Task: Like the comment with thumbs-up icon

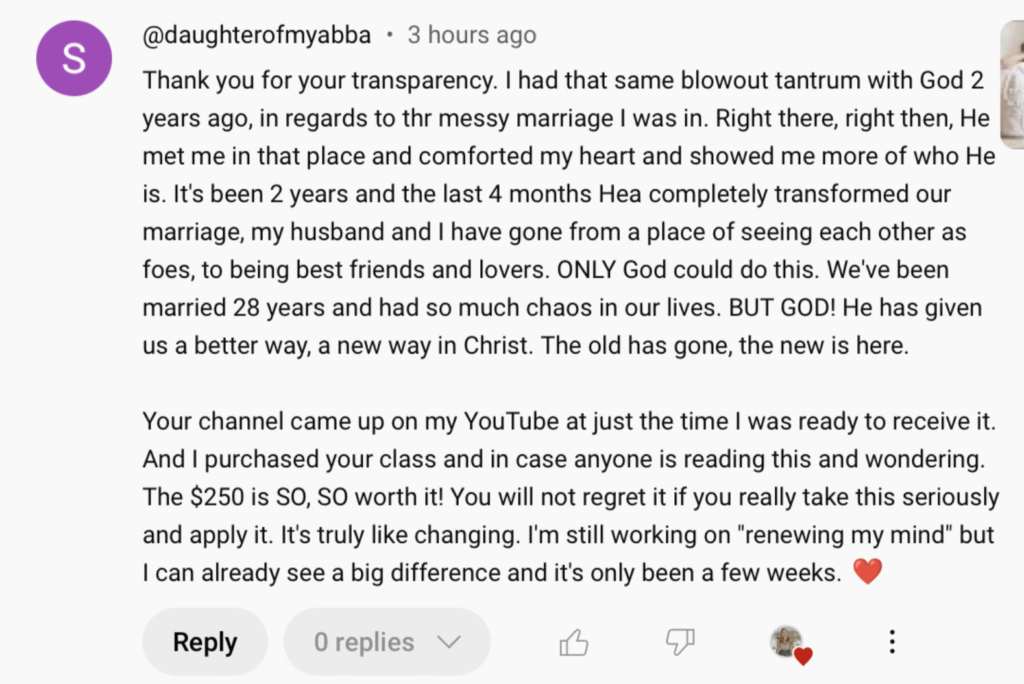Action: coord(574,642)
